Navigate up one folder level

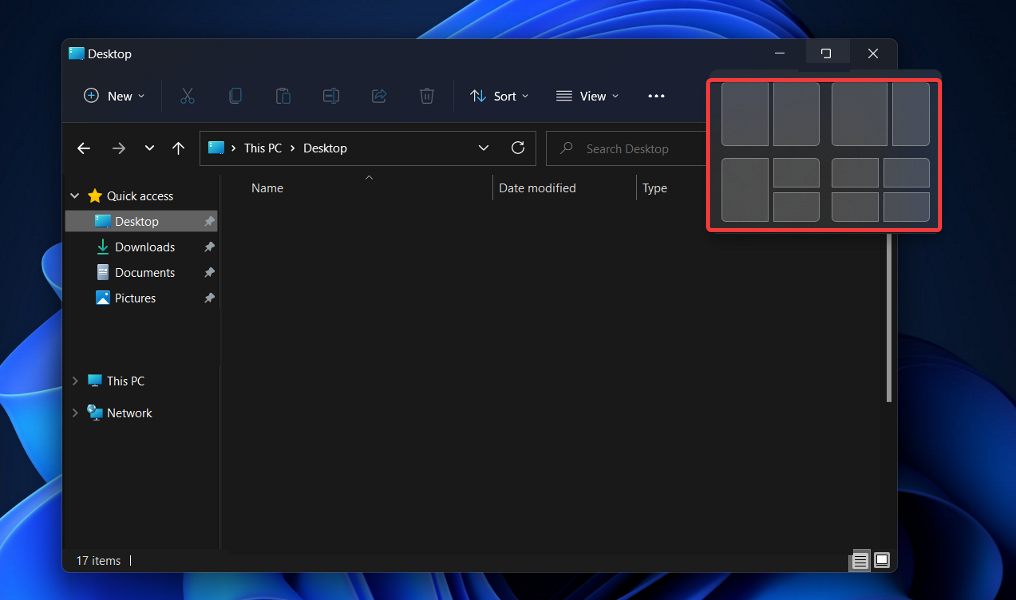point(178,147)
